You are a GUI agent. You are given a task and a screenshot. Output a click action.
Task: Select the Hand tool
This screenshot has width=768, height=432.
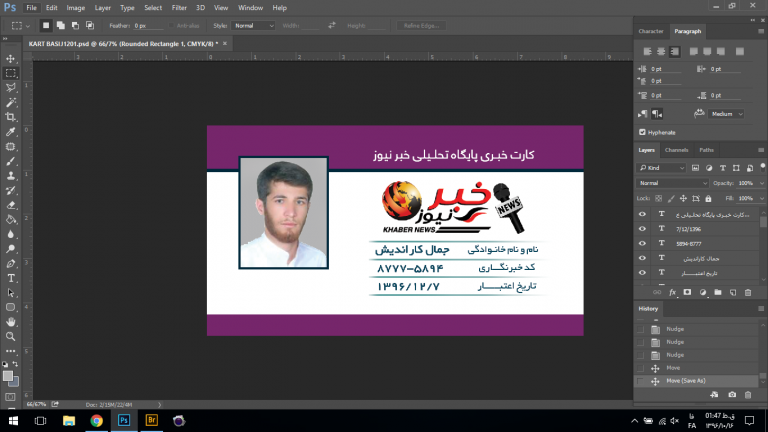10,322
